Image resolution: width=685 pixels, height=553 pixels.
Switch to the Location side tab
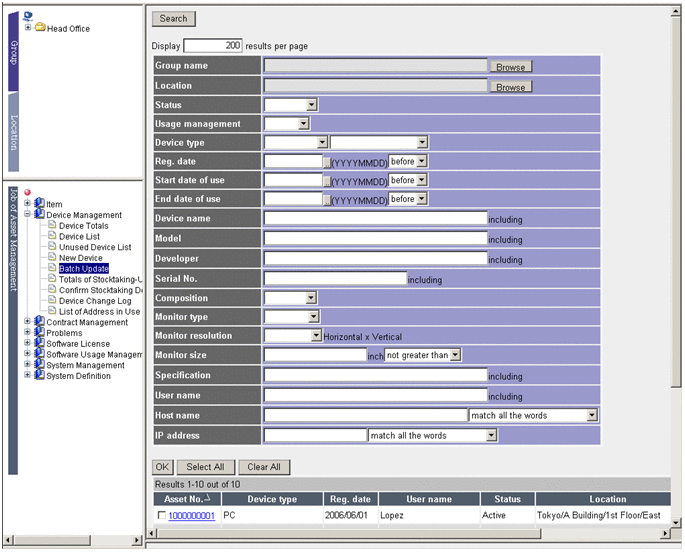coord(14,132)
